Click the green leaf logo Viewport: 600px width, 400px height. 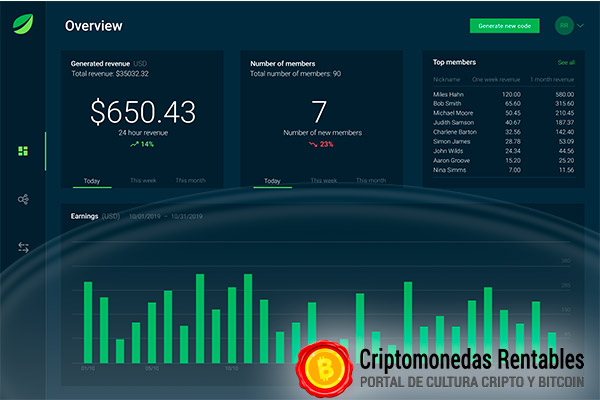tap(23, 24)
